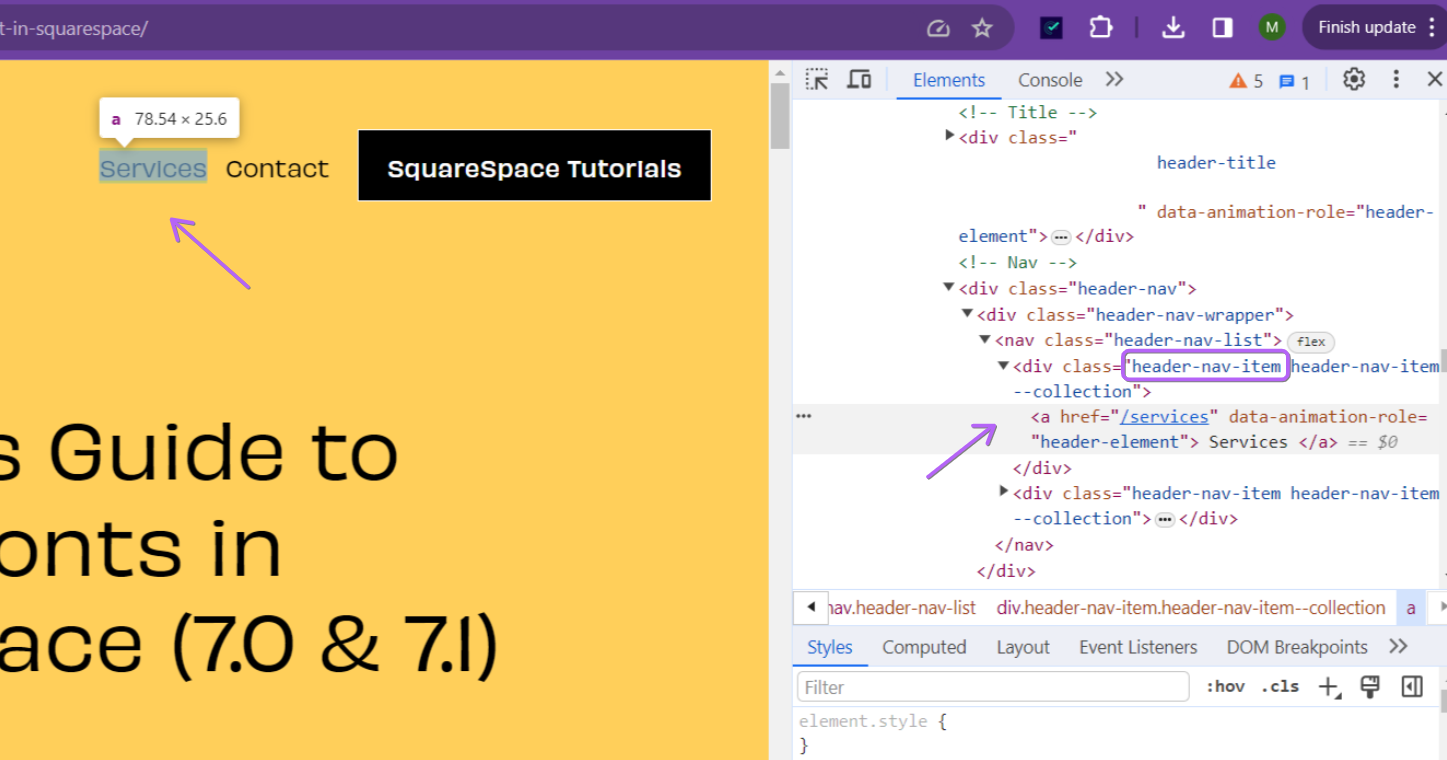The height and width of the screenshot is (760, 1447).
Task: Add a new style rule plus icon
Action: pyautogui.click(x=1329, y=687)
